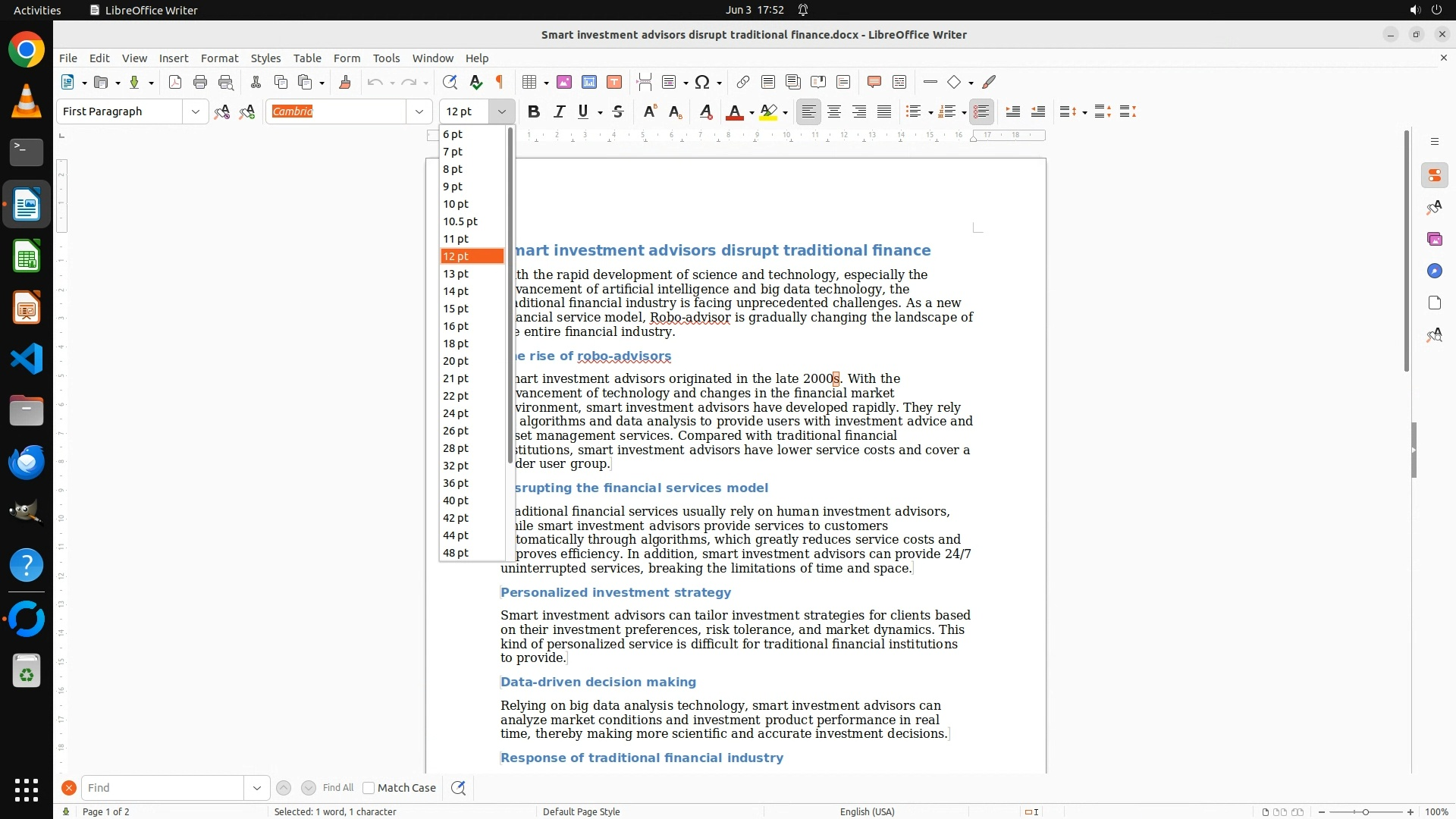1456x819 pixels.
Task: Select 18 pt from font size list
Action: click(x=456, y=344)
